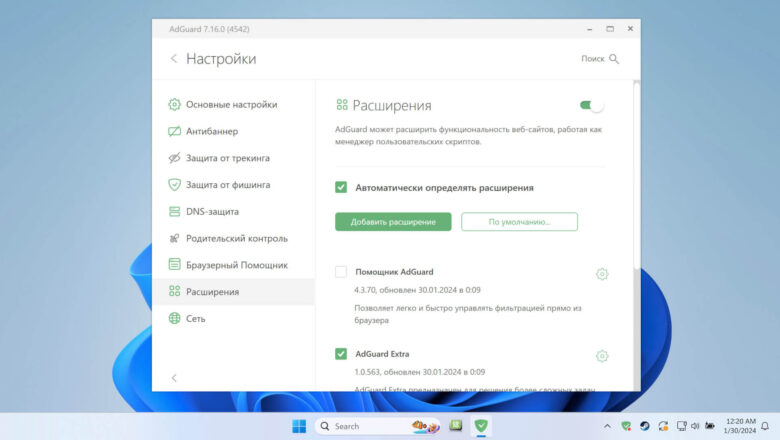Click the AdGuard Extra title
Image resolution: width=780 pixels, height=440 pixels.
pyautogui.click(x=382, y=354)
